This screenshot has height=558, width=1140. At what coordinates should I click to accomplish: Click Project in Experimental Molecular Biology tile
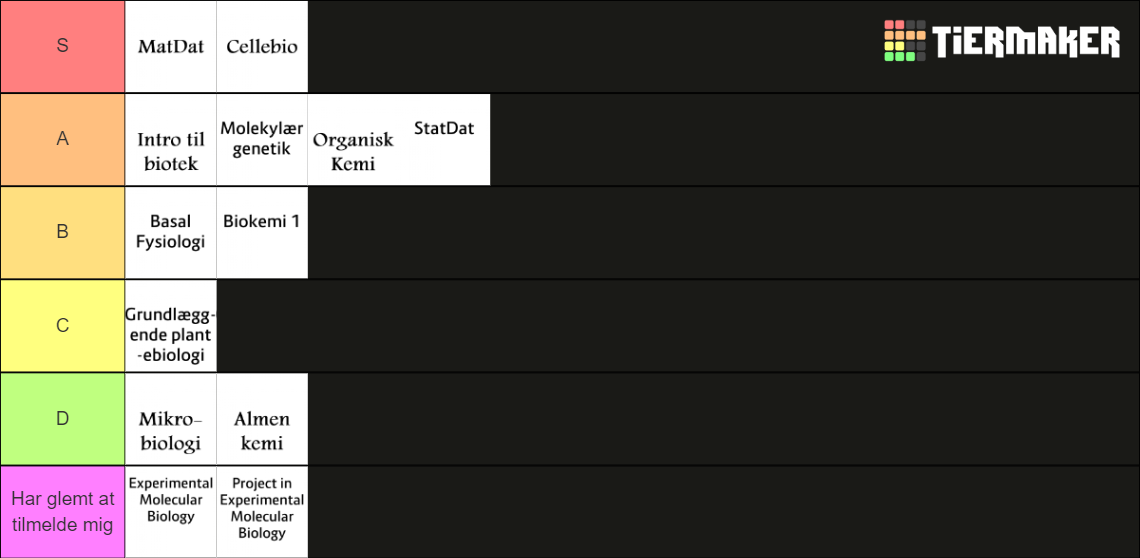(262, 512)
